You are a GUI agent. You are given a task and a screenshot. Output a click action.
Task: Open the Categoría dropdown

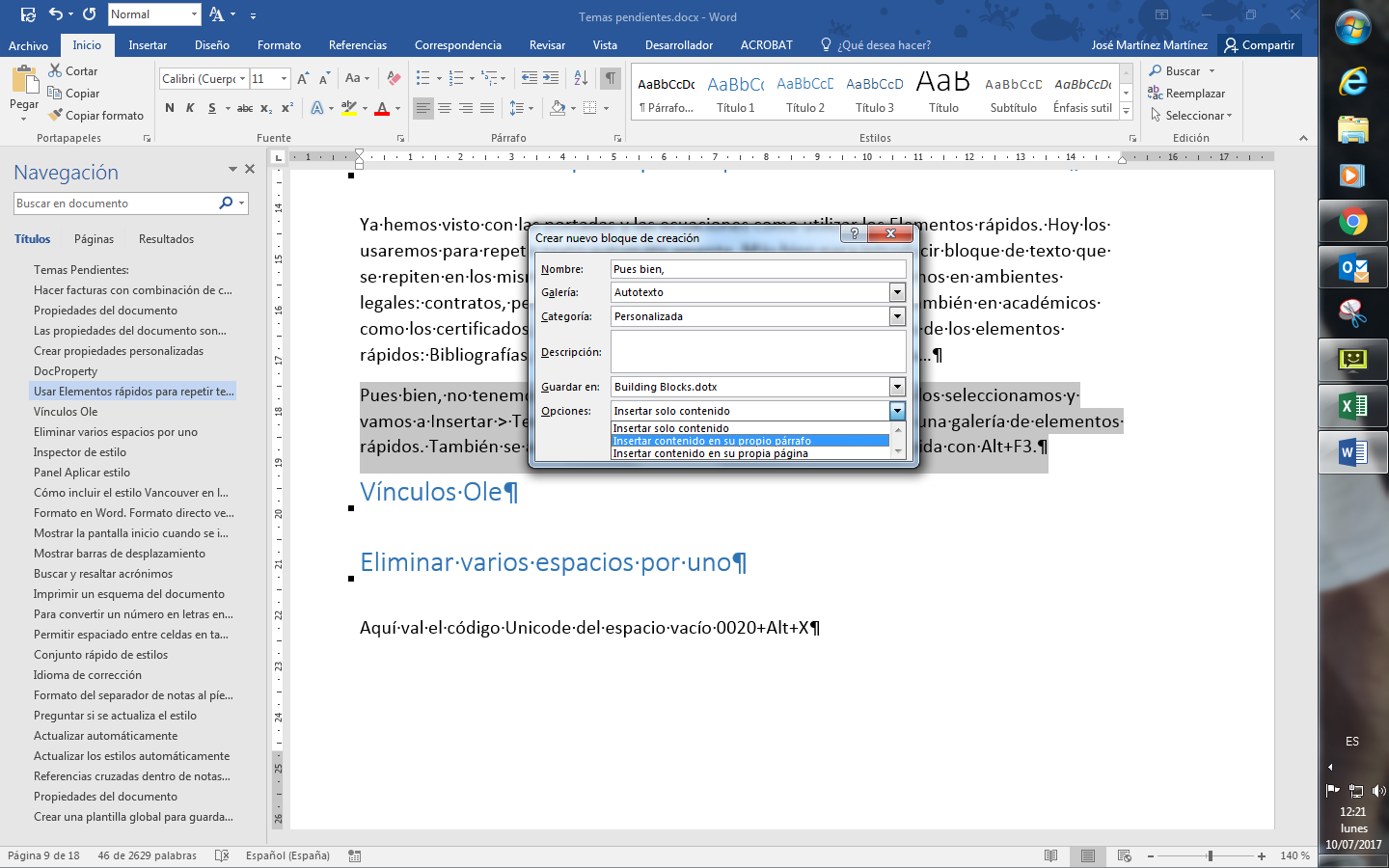click(897, 316)
